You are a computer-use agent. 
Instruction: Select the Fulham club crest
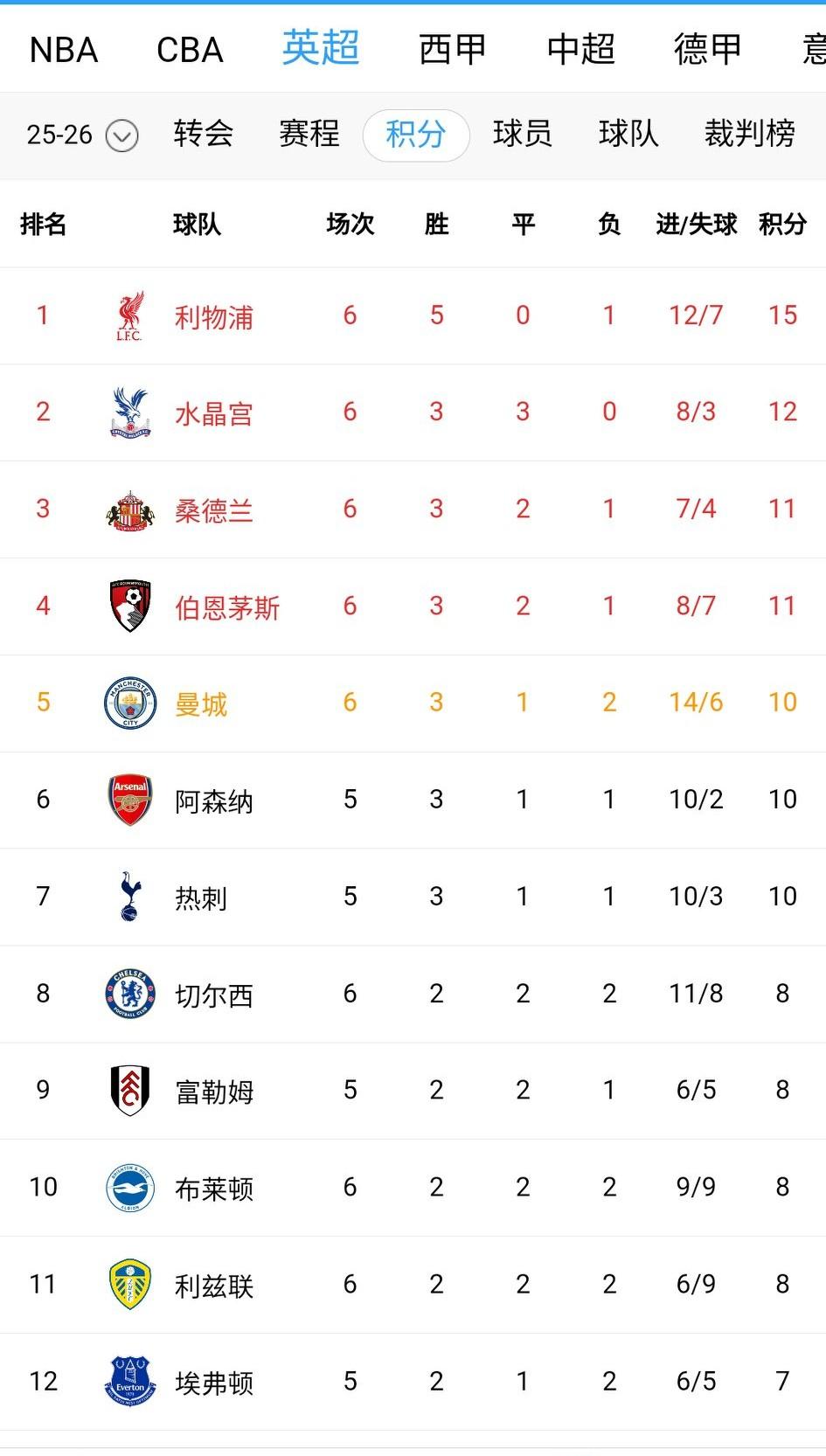tap(129, 1091)
